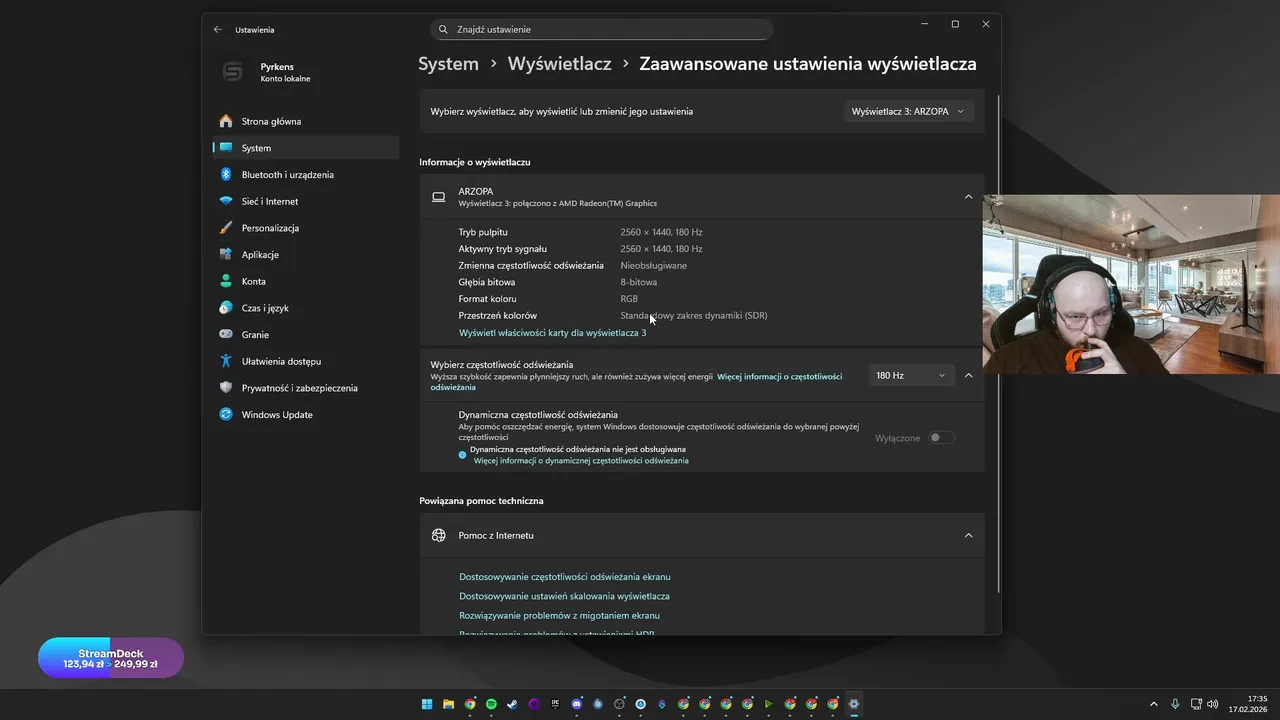Open the Wyświetlacz 3: ARZOPA display dropdown

tap(908, 111)
